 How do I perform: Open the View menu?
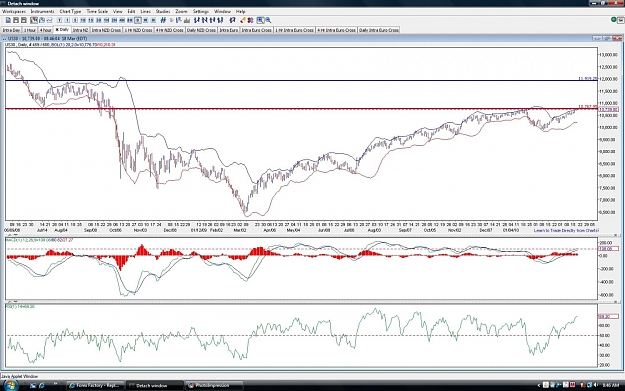pos(118,11)
